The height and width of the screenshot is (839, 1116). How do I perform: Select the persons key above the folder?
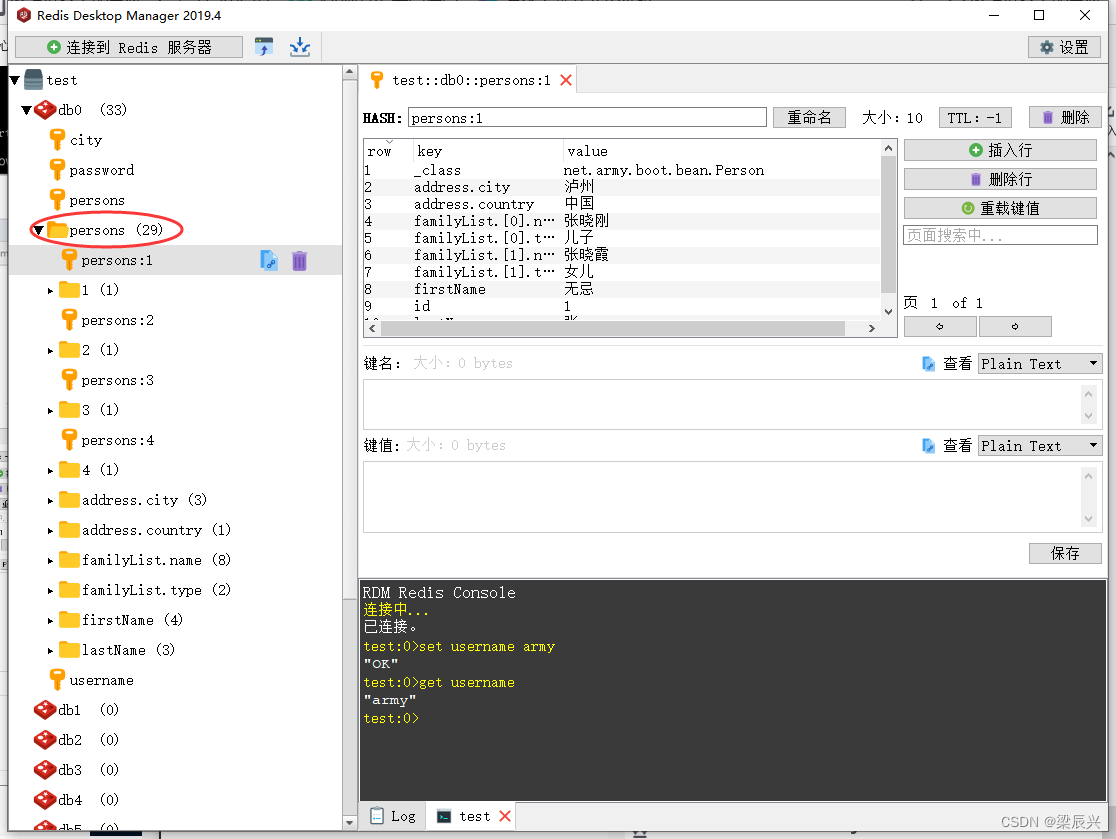click(x=97, y=200)
